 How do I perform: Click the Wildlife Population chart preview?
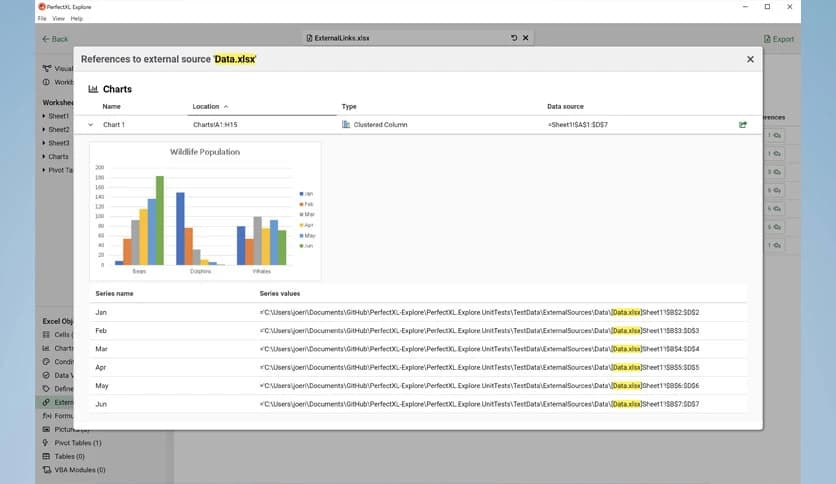point(204,212)
